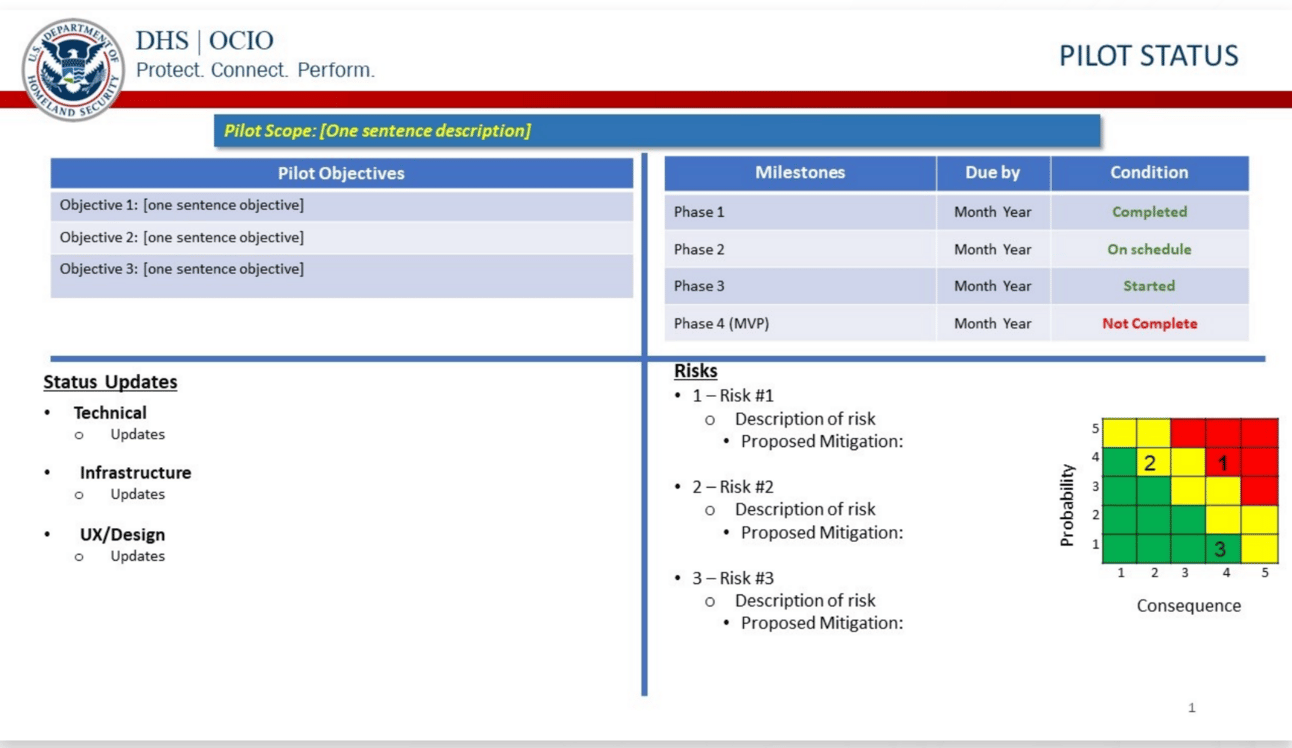Select the "1 – Risk #1" bullet
Viewport: 1292px width, 748px height.
(x=733, y=395)
